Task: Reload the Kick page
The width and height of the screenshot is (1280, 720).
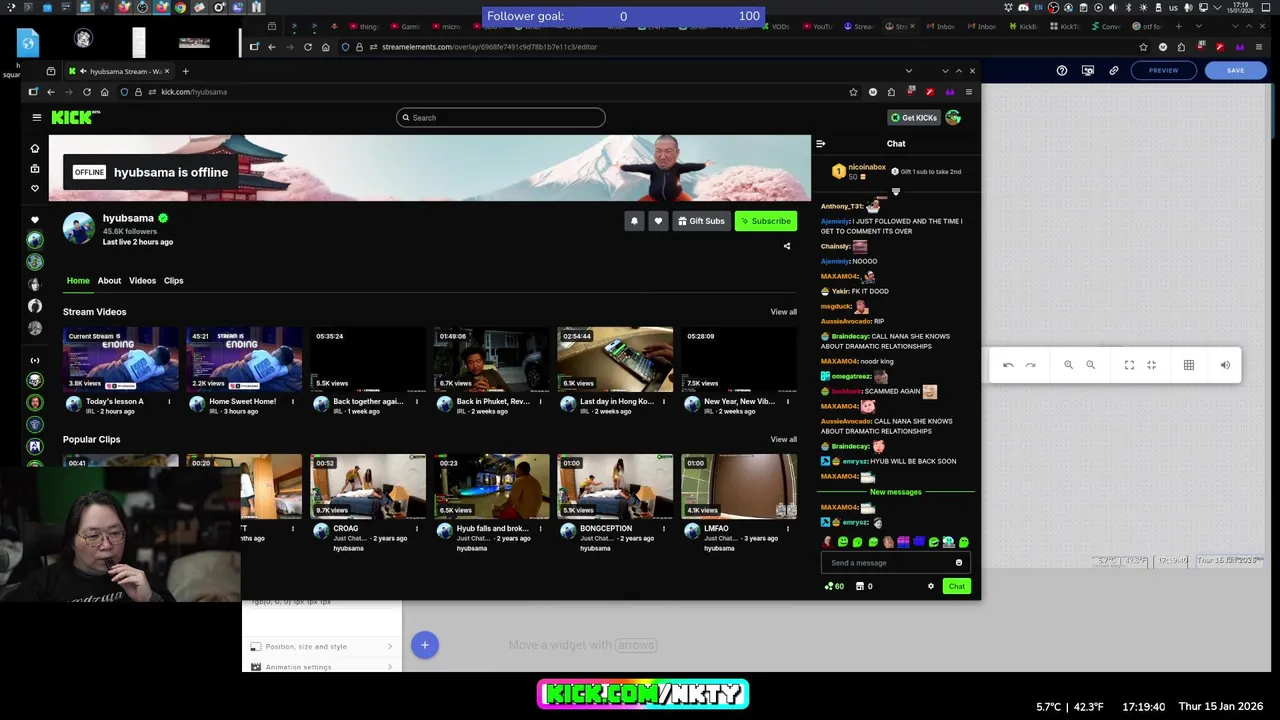Action: pyautogui.click(x=87, y=92)
